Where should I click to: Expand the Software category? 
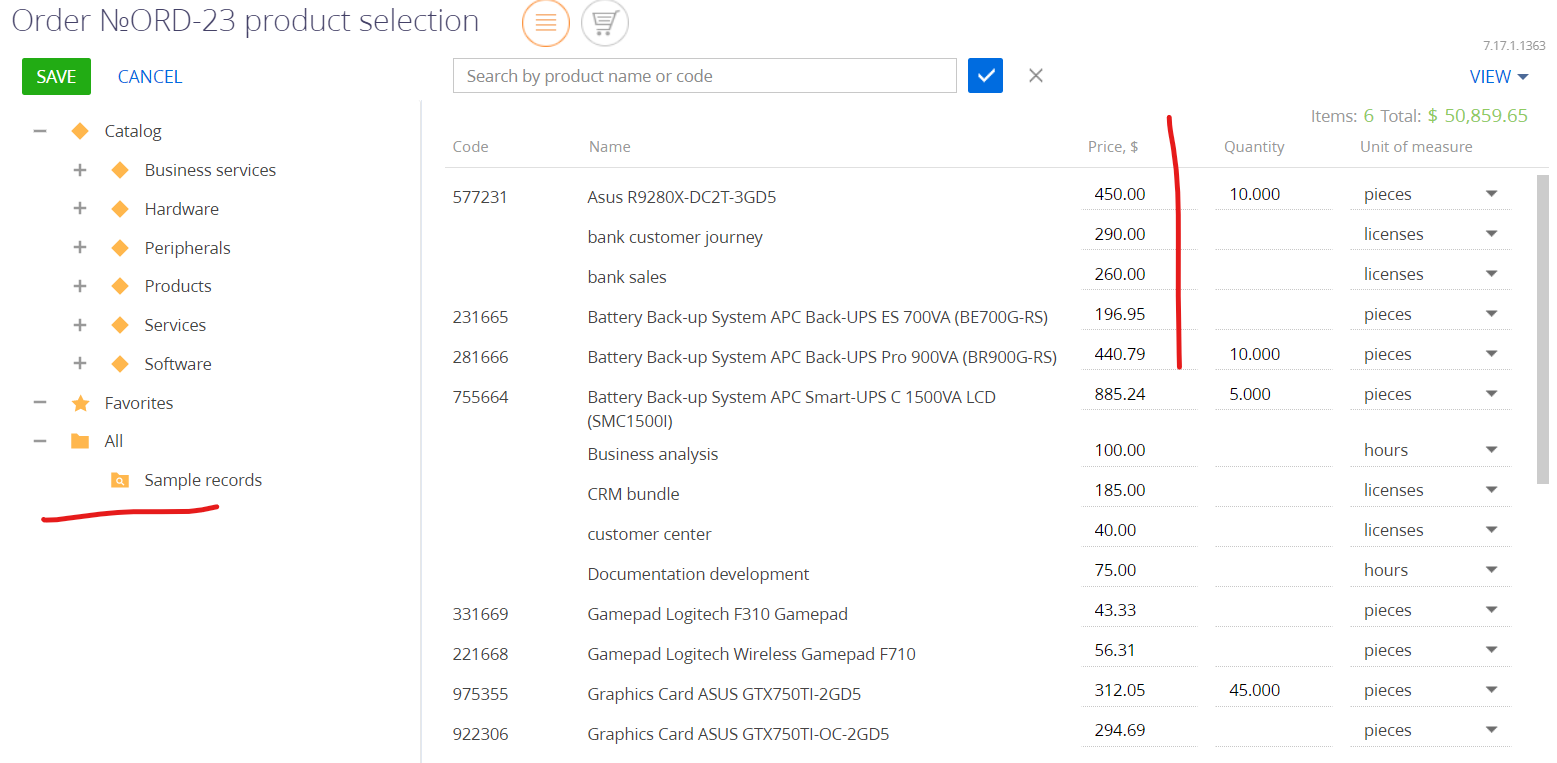(80, 364)
